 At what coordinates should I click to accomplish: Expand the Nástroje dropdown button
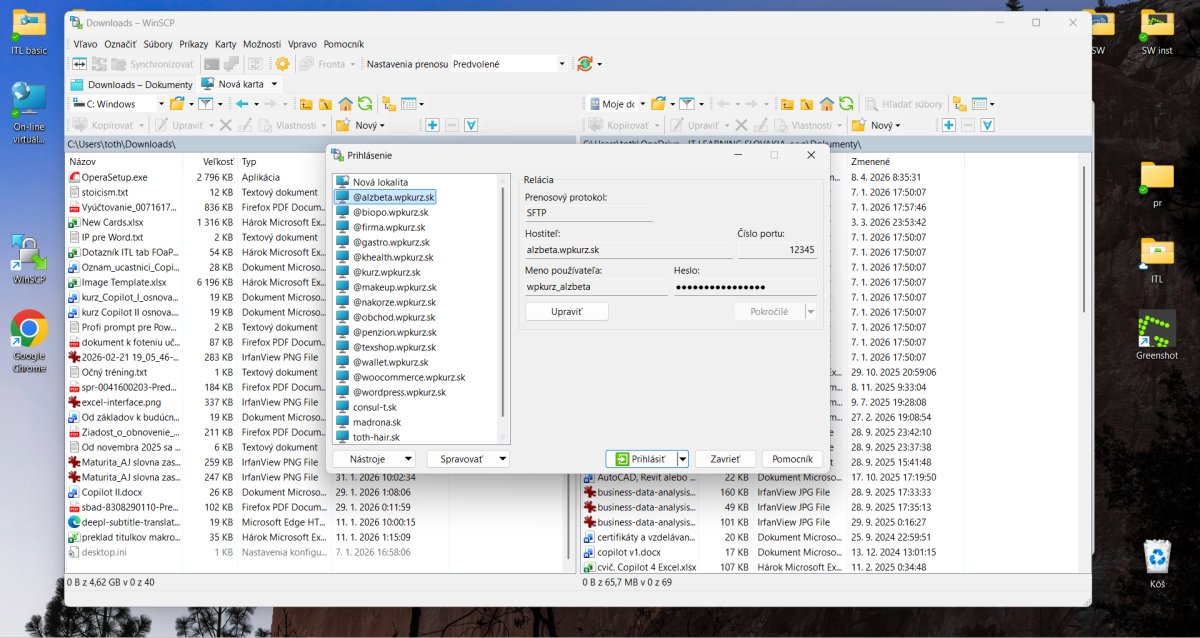pos(373,459)
